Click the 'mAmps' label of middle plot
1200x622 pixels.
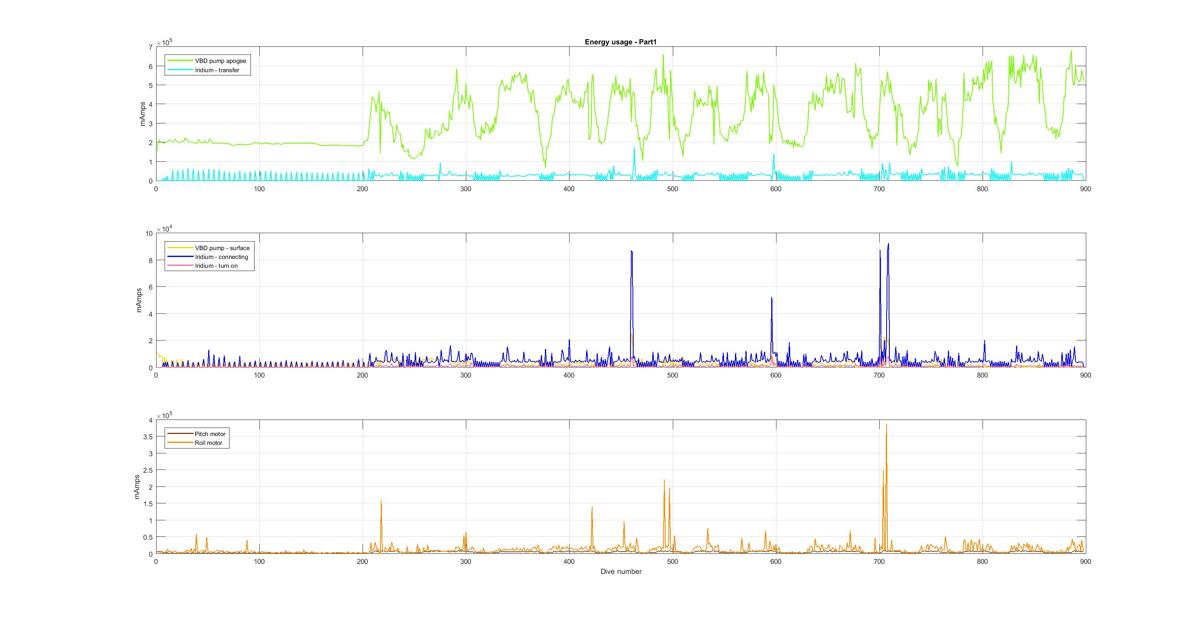141,300
